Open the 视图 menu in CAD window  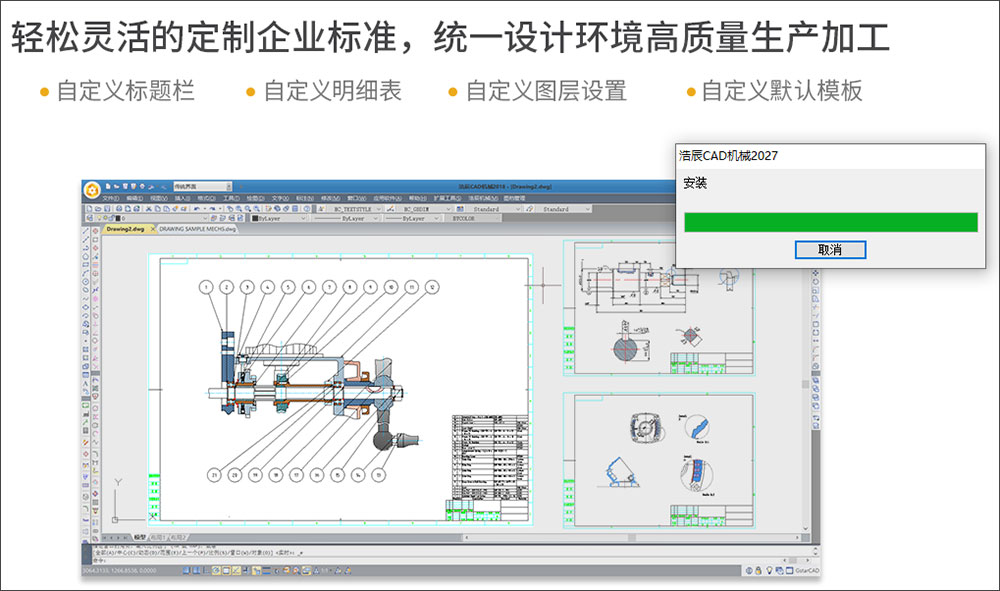click(x=159, y=198)
